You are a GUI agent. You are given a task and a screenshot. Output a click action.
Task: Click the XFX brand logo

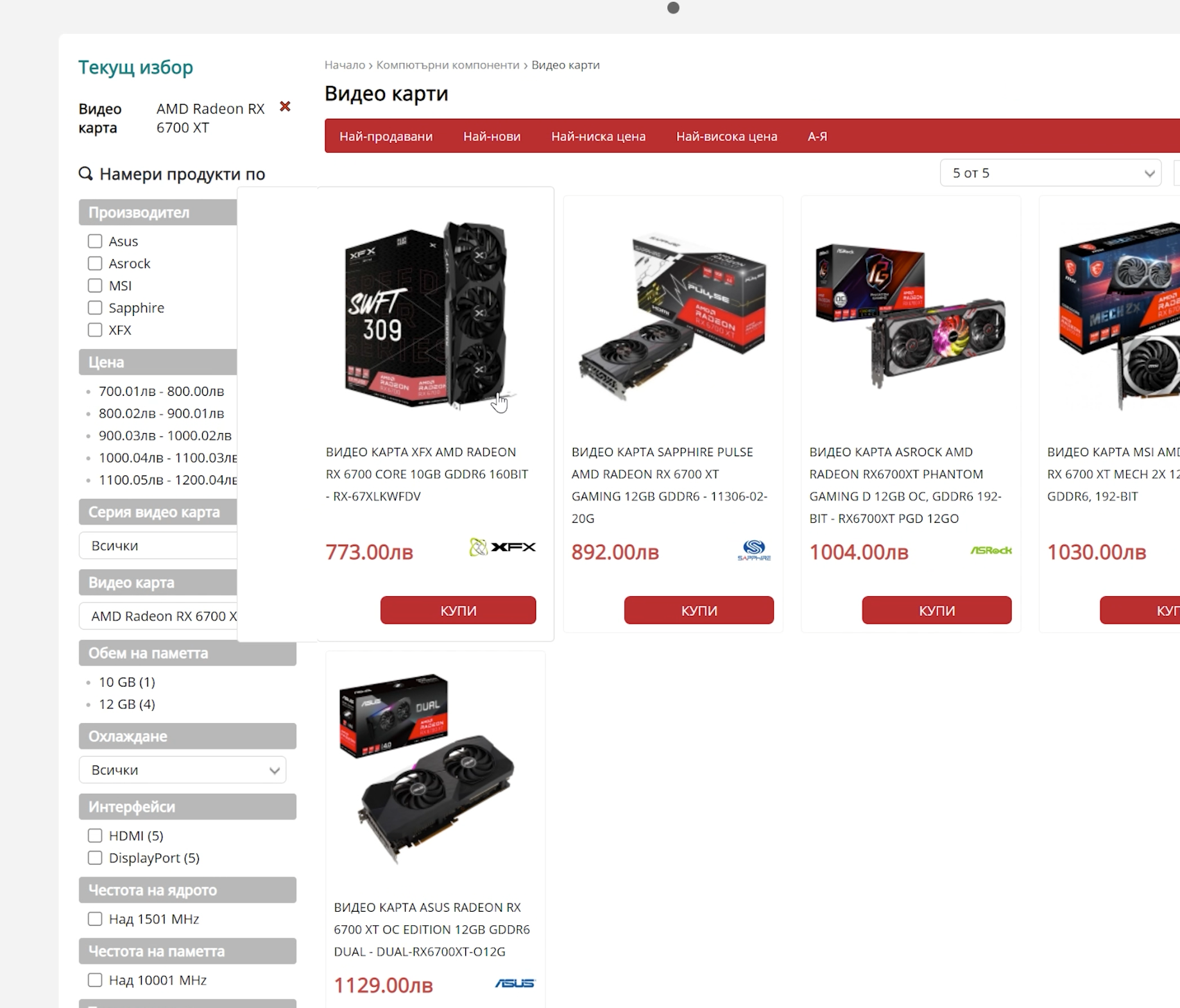click(x=502, y=547)
